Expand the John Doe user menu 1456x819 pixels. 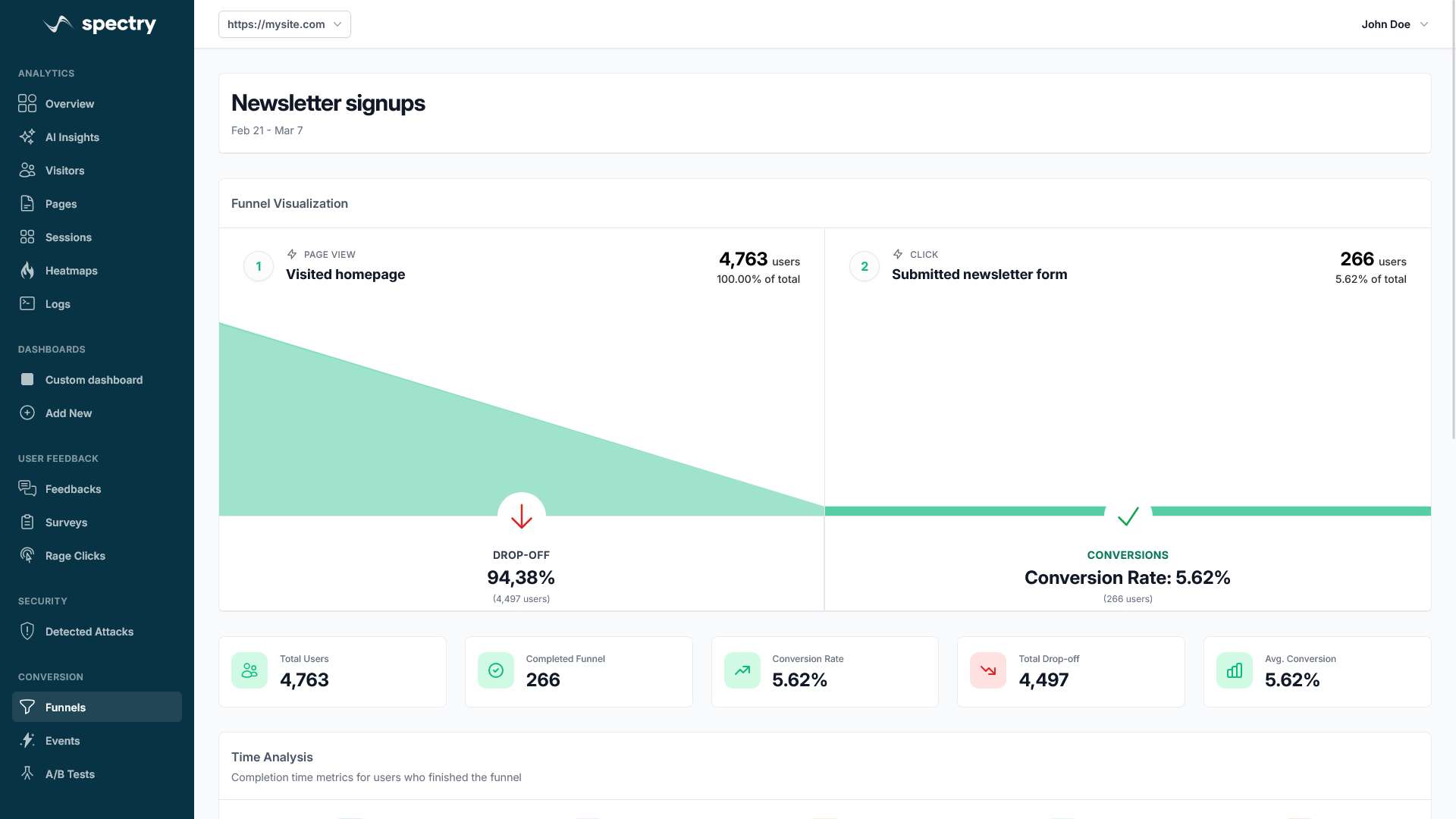[1385, 24]
